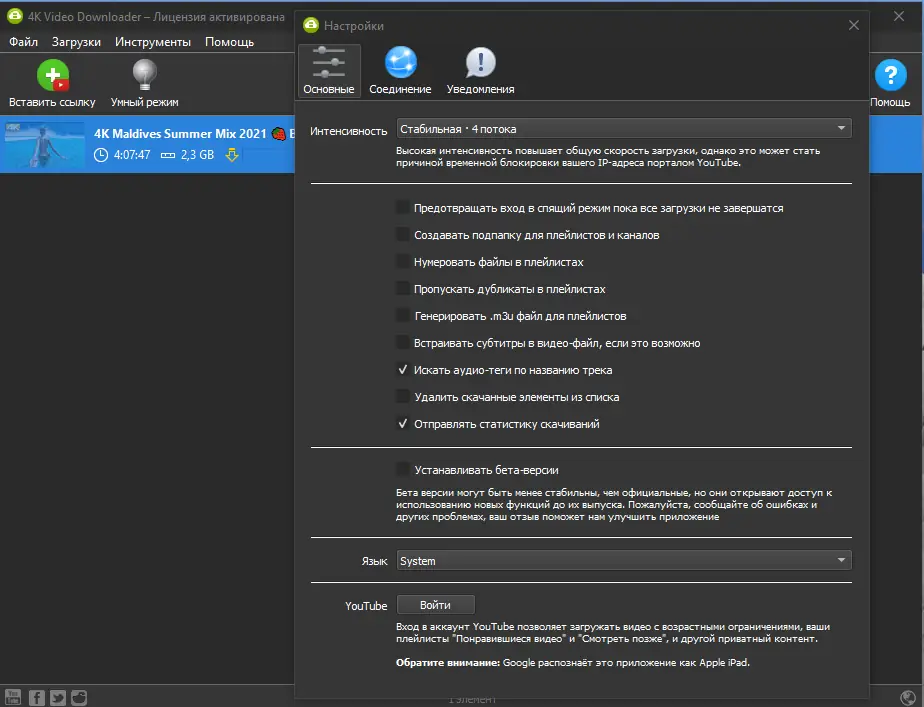The height and width of the screenshot is (707, 924).
Task: Enable Генерировать .m3u файл для плейлистов
Action: 402,316
